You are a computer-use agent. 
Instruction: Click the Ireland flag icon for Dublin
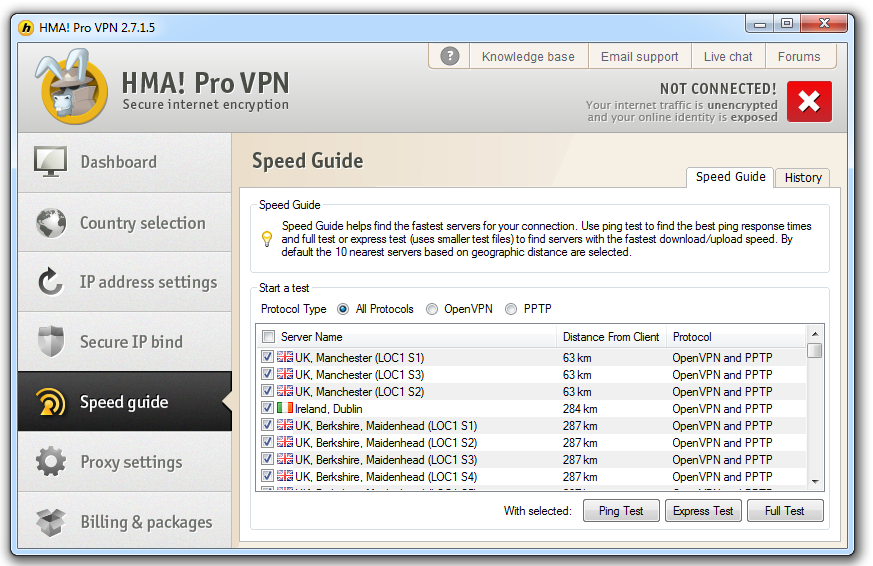(x=285, y=408)
